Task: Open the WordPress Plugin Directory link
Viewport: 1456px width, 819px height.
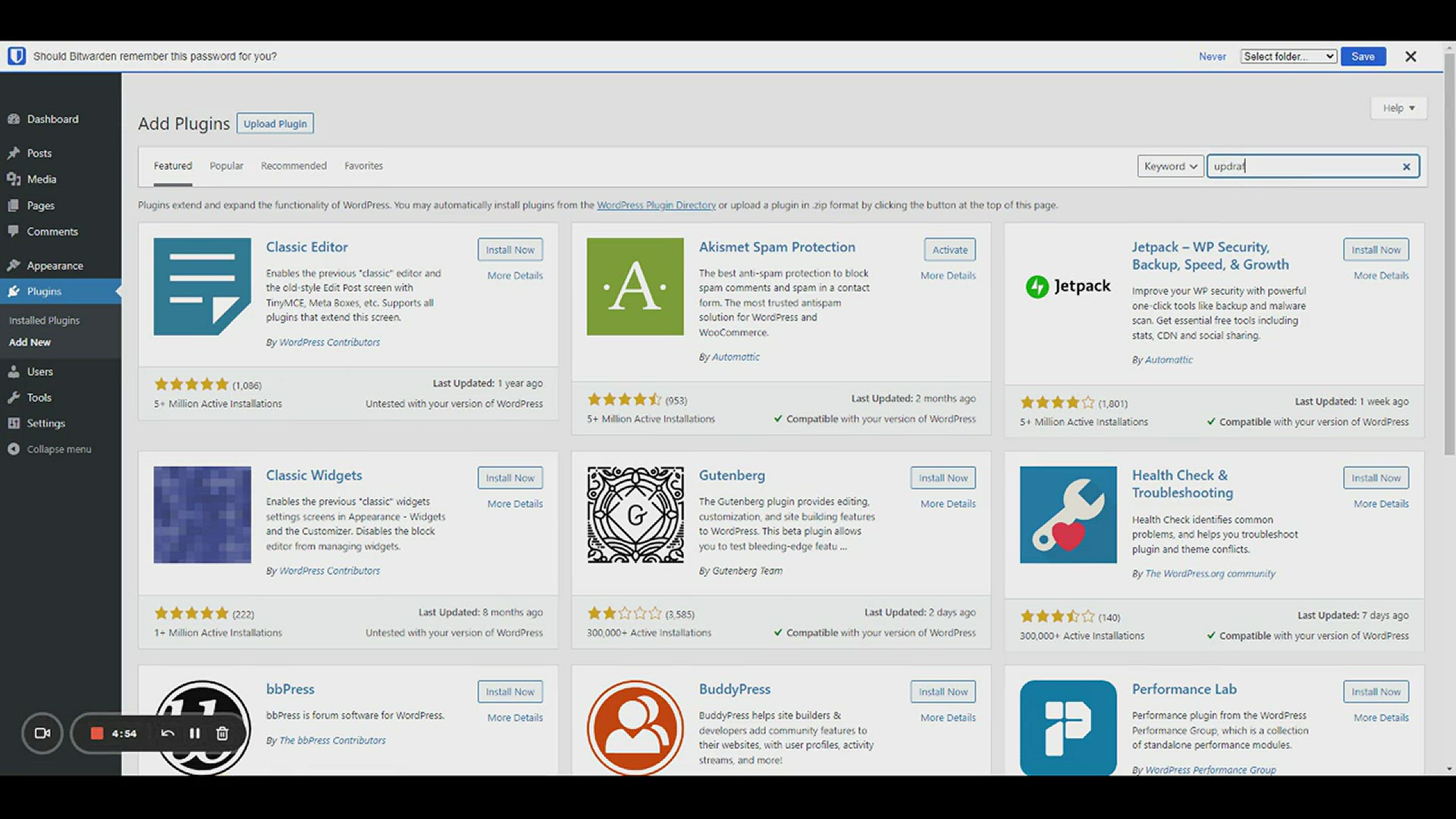Action: coord(656,206)
